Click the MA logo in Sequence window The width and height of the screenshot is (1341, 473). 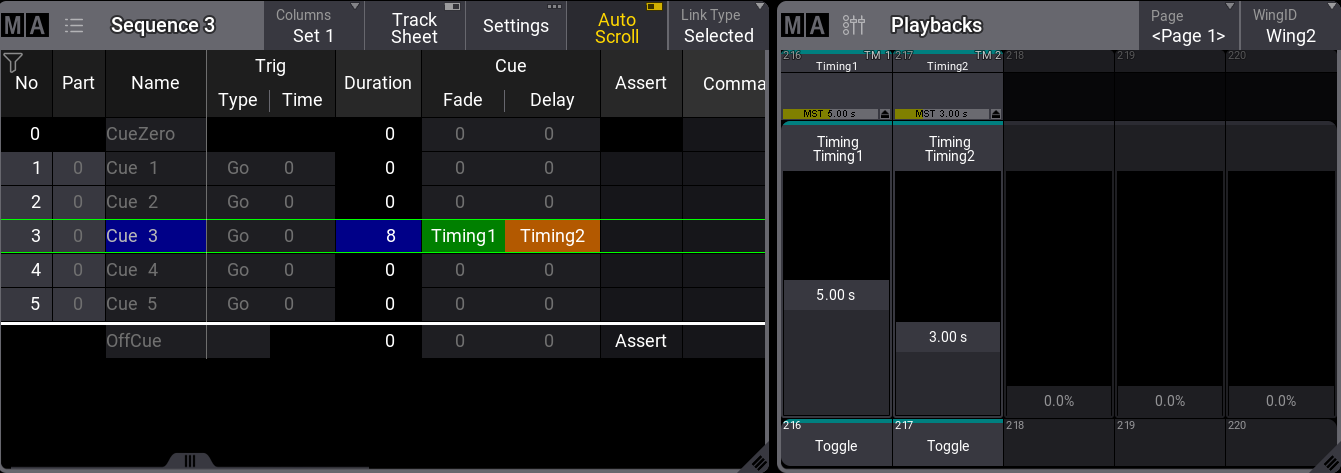(25, 25)
